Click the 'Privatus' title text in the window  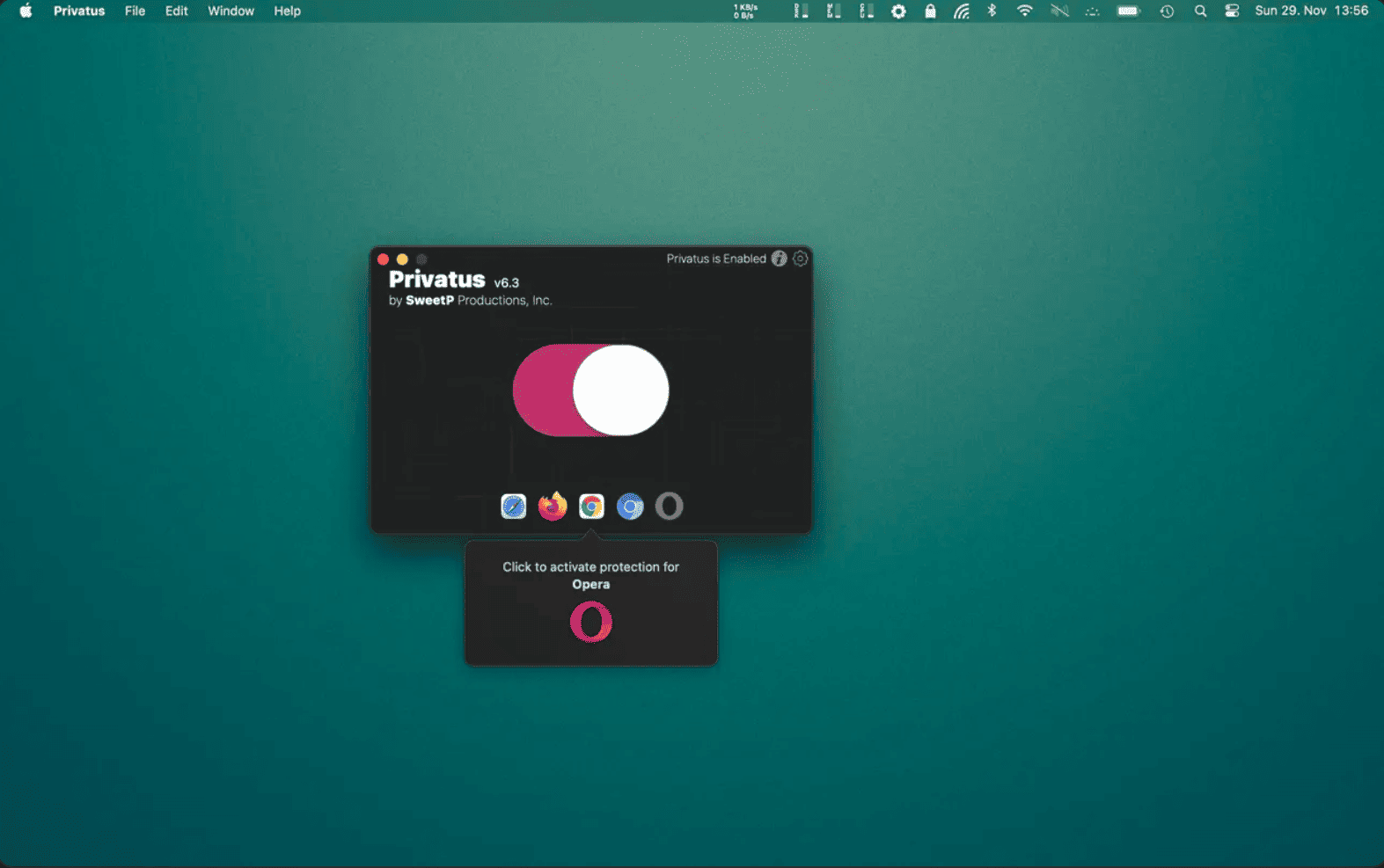(x=437, y=279)
